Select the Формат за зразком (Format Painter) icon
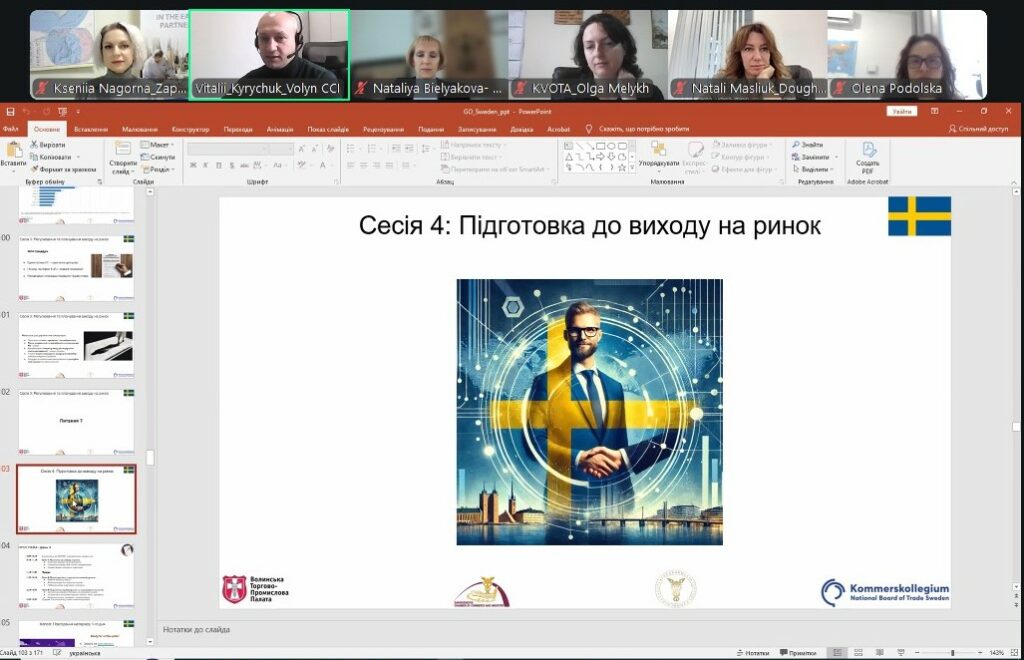The width and height of the screenshot is (1024, 660). (34, 169)
